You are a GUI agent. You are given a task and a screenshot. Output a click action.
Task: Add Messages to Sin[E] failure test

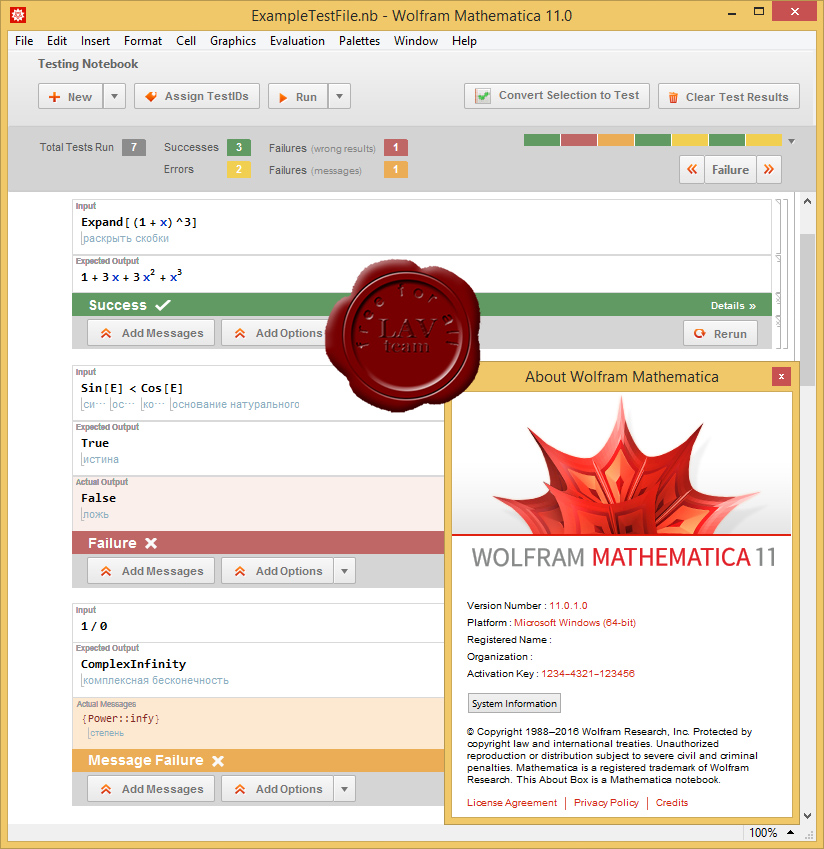click(151, 571)
